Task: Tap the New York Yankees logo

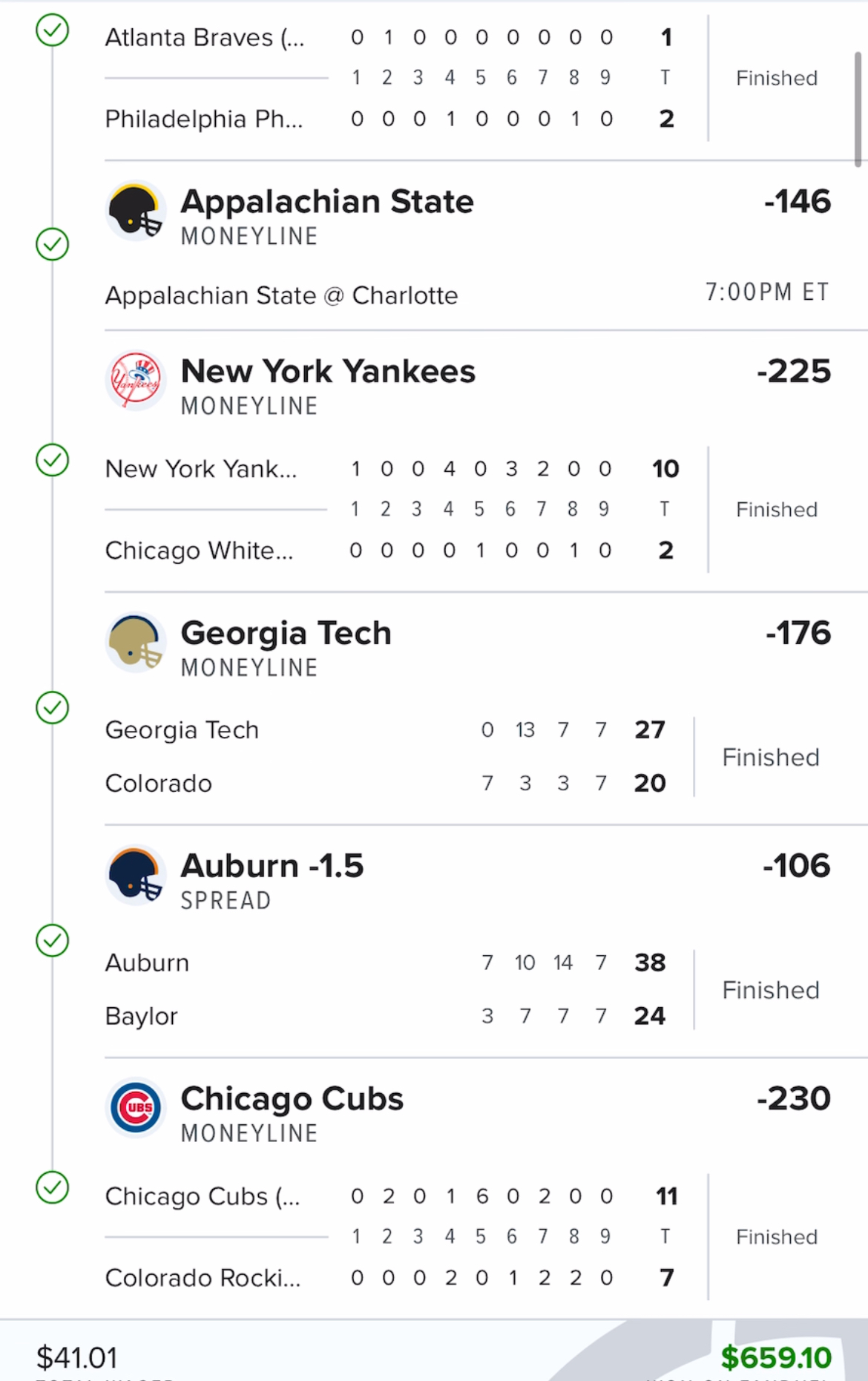Action: (x=135, y=380)
